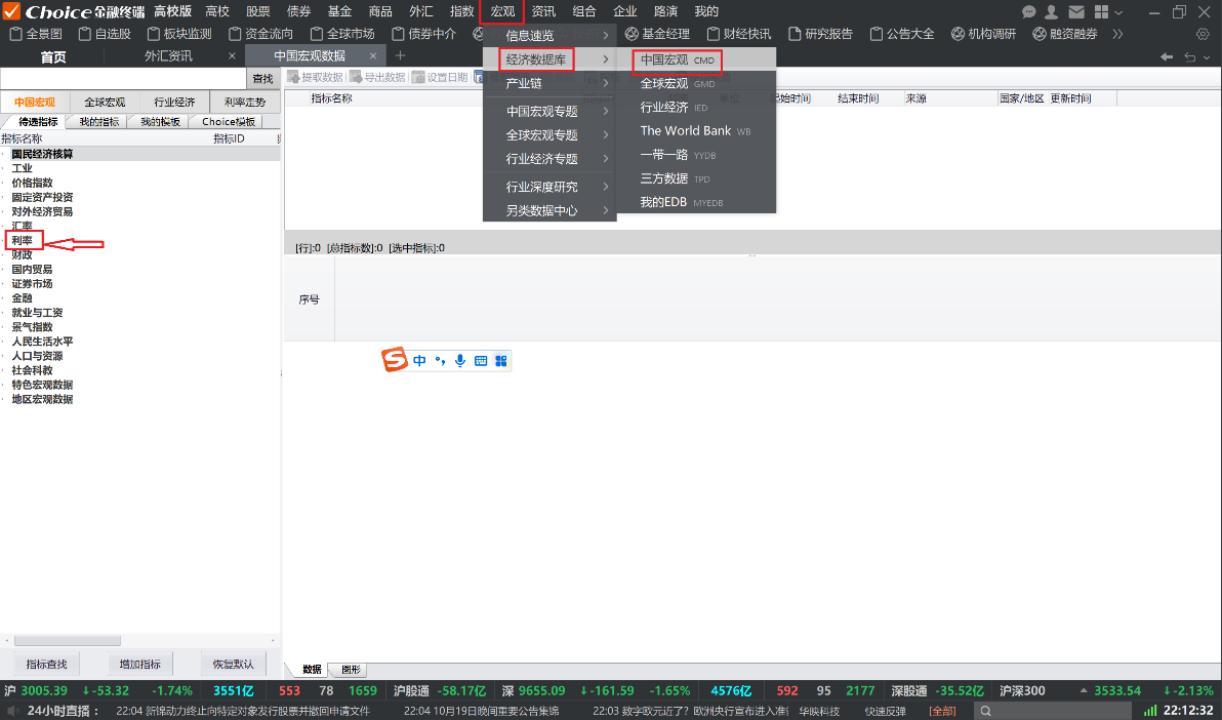Close the 外汇资讯 tab
This screenshot has width=1222, height=720.
tap(232, 56)
